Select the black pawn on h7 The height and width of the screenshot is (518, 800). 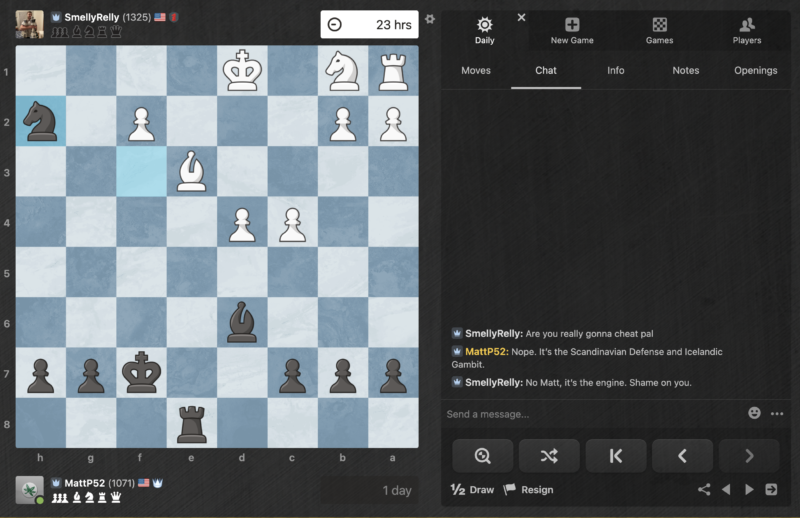point(41,376)
